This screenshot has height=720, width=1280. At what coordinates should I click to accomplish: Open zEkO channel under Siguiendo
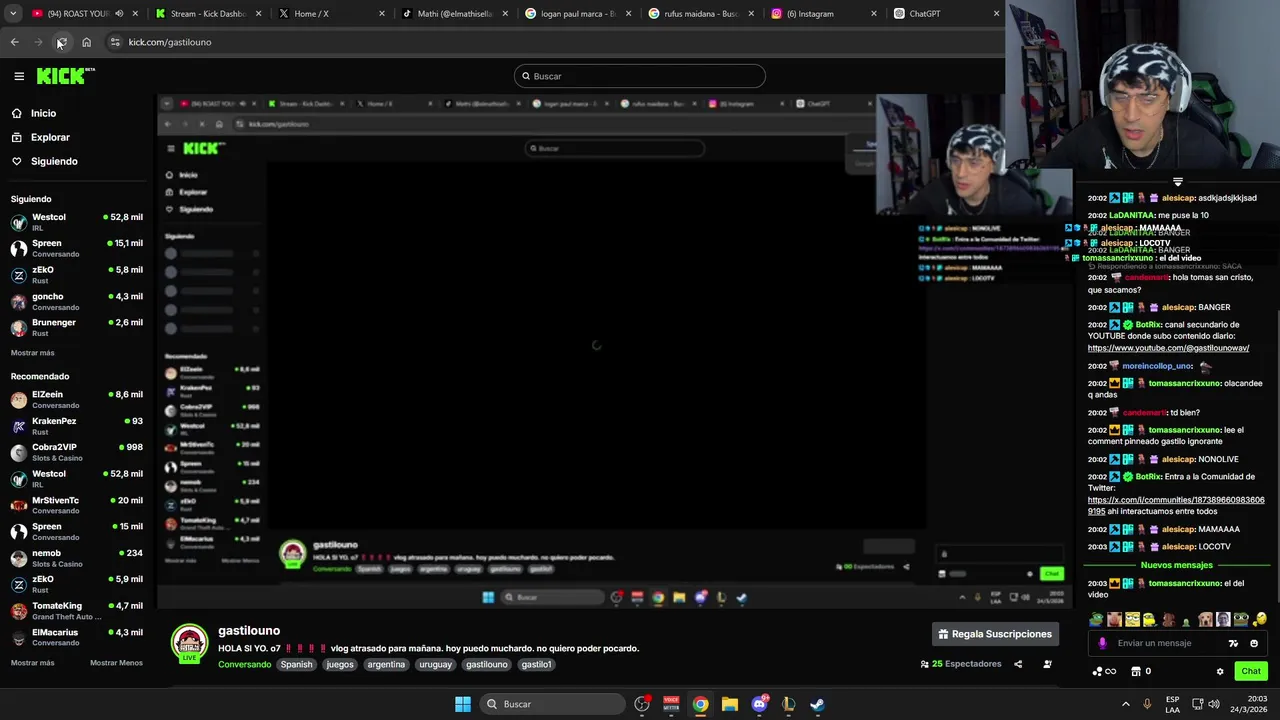point(76,275)
